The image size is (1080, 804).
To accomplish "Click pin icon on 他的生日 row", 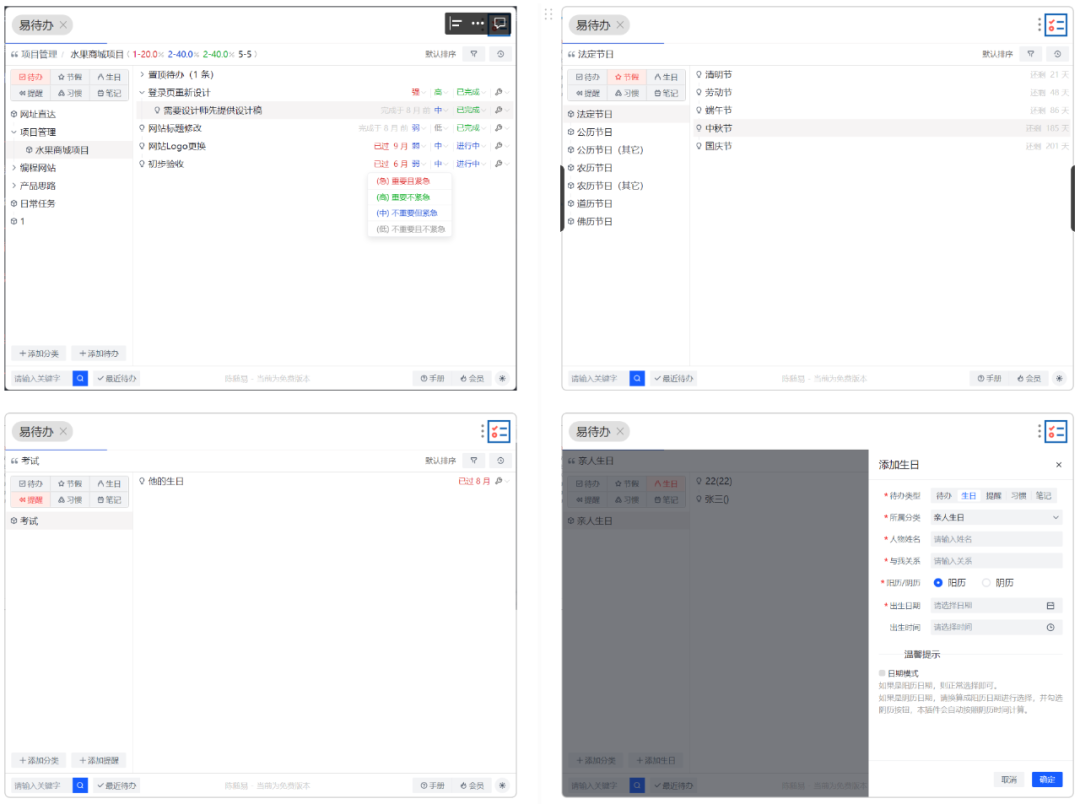I will [x=498, y=481].
